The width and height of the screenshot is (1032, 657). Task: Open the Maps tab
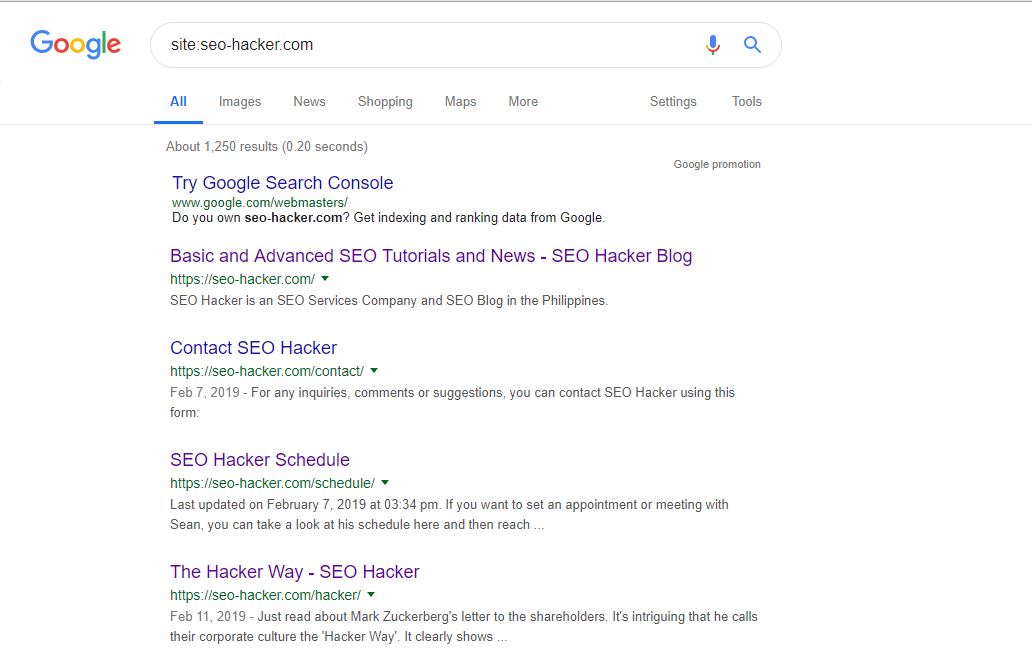pos(460,102)
